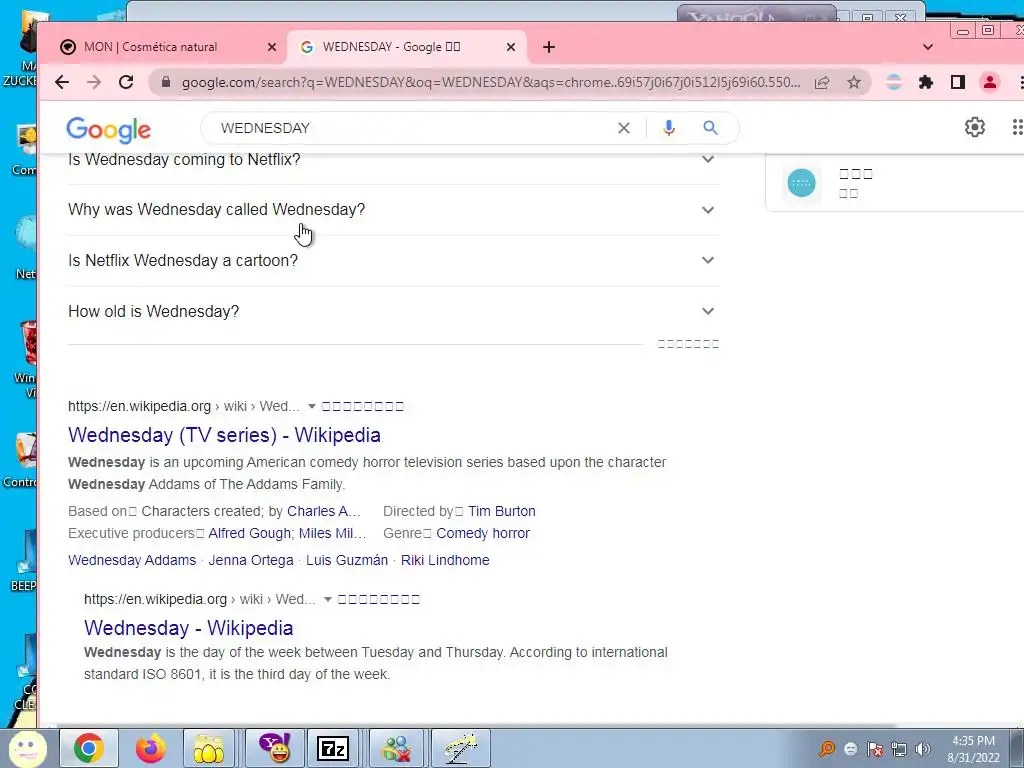Click the orange magnifier tray icon
This screenshot has height=768, width=1024.
click(x=827, y=748)
